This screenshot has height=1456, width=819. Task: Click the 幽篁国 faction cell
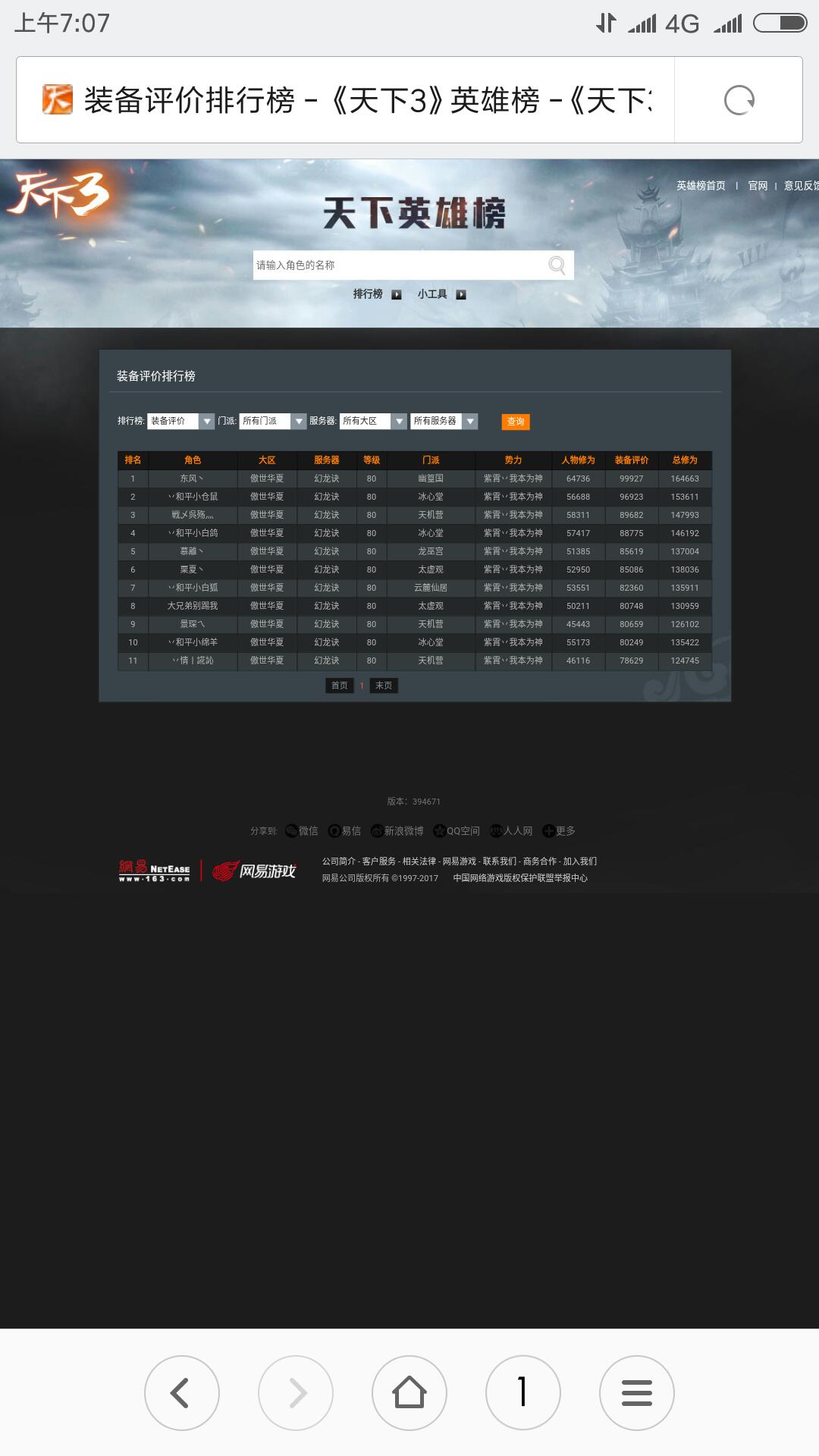(x=431, y=479)
